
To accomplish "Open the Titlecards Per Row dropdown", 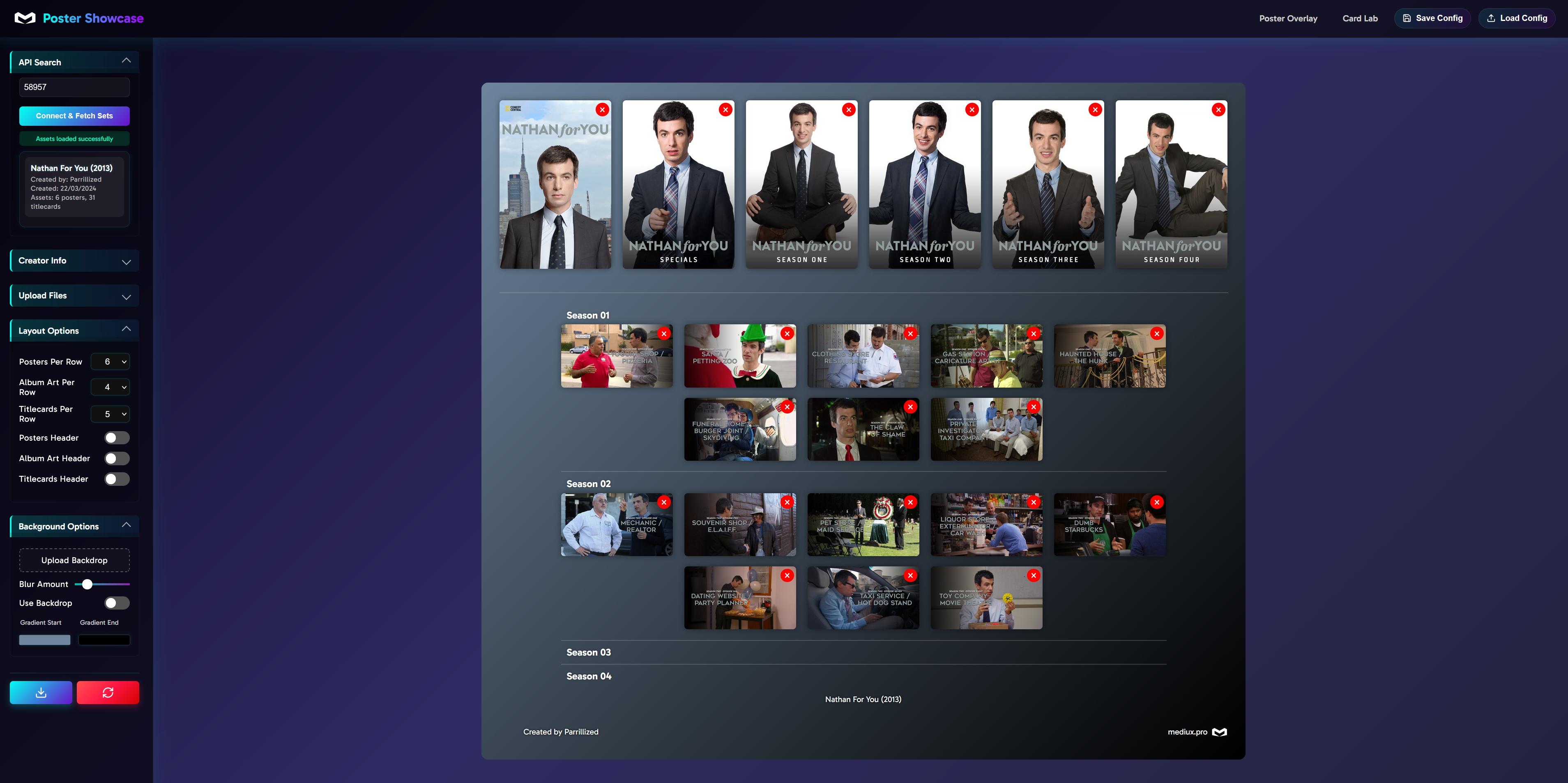I will click(x=110, y=414).
